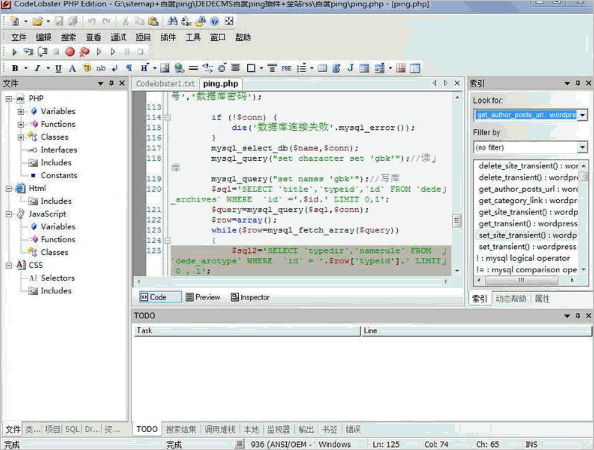Image resolution: width=594 pixels, height=450 pixels.
Task: Open the 文件 menu
Action: click(x=19, y=37)
